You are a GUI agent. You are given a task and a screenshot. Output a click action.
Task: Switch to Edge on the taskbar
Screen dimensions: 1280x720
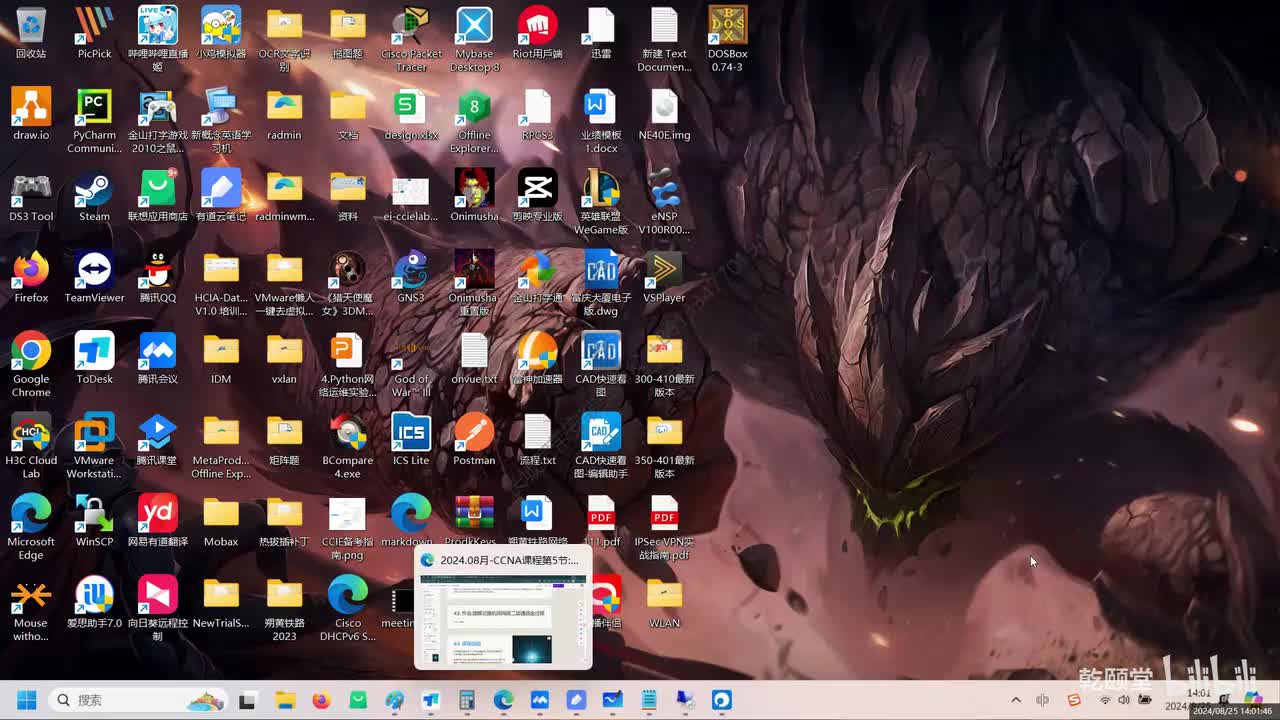(503, 700)
